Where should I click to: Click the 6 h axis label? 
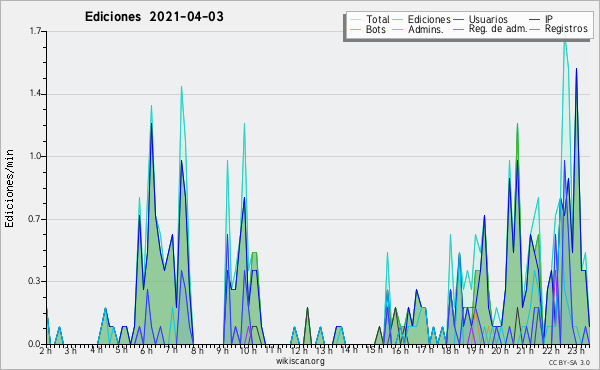tap(146, 350)
